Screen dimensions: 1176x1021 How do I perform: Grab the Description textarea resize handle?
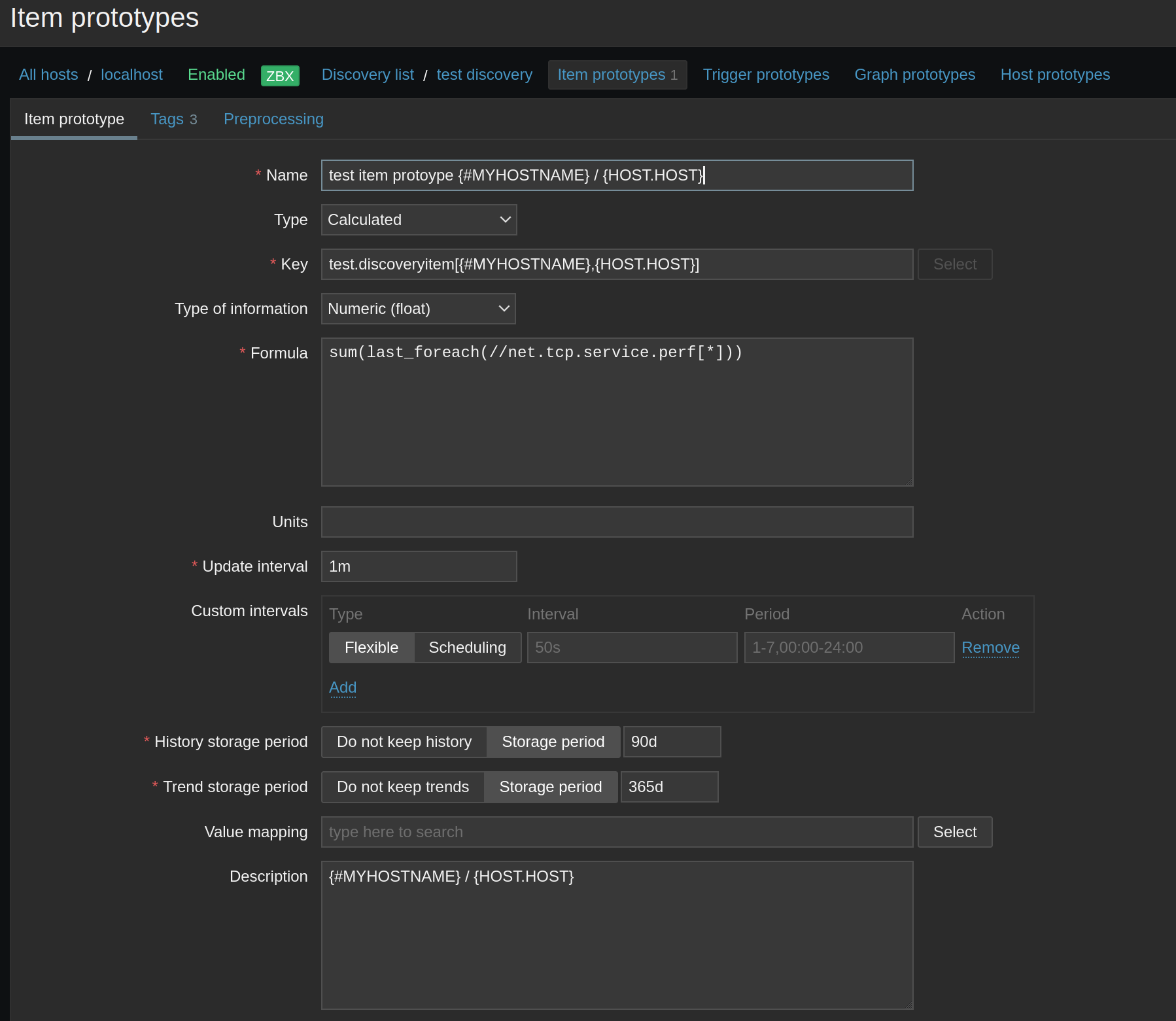[x=908, y=1005]
